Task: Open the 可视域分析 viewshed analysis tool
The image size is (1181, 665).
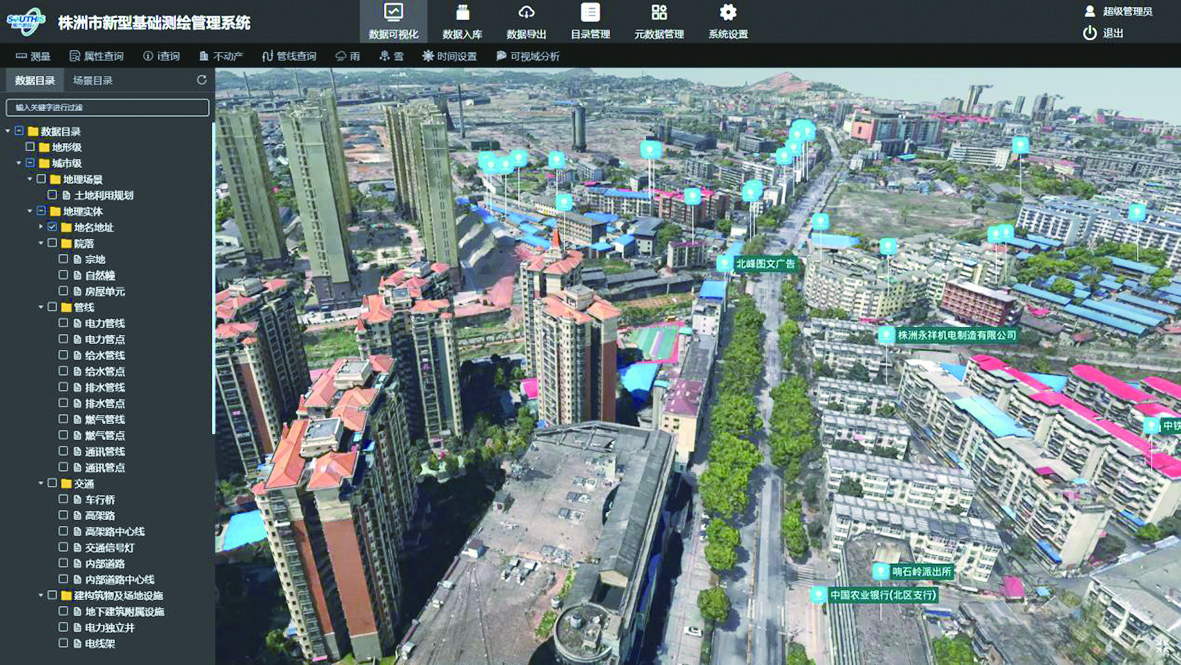Action: [x=527, y=57]
